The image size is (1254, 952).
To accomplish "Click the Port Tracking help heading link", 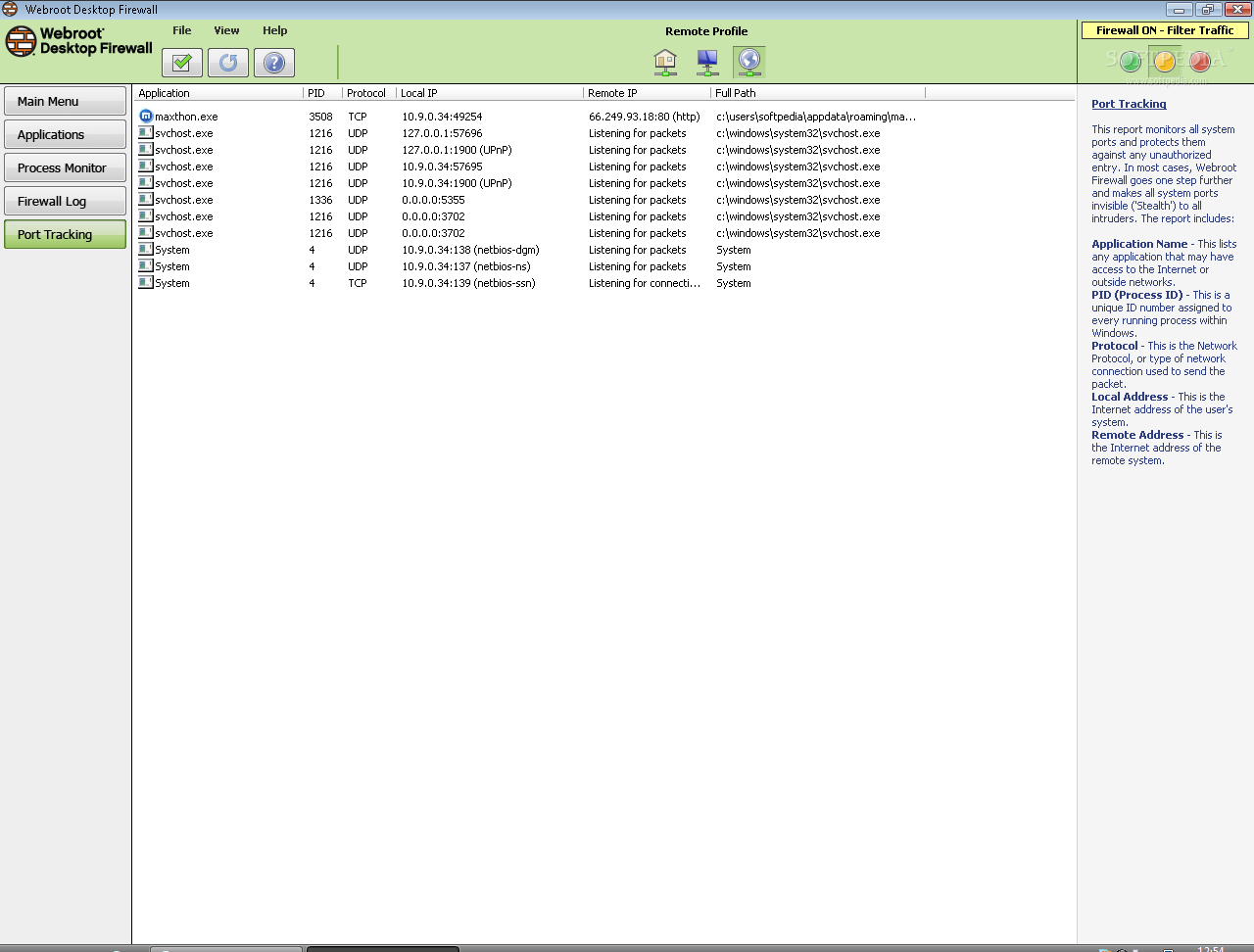I will tap(1129, 104).
